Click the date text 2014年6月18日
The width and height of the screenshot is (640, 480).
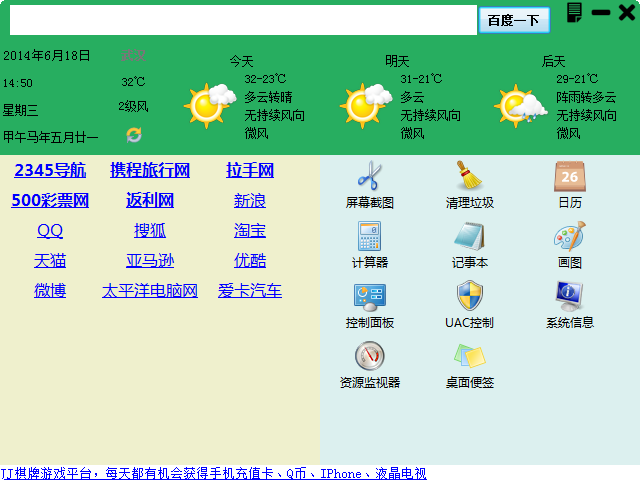pos(47,56)
